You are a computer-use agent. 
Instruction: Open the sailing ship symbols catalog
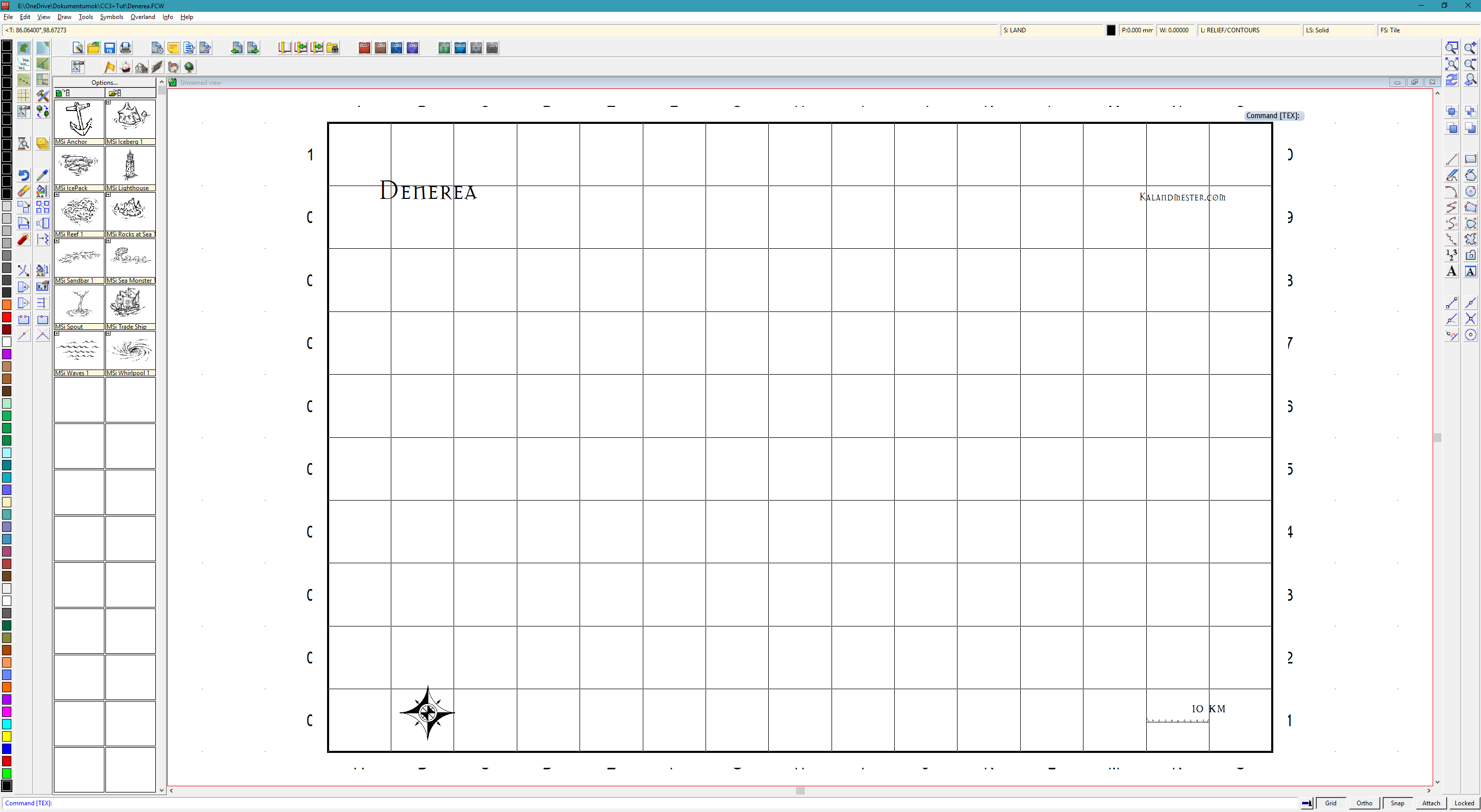click(x=125, y=67)
